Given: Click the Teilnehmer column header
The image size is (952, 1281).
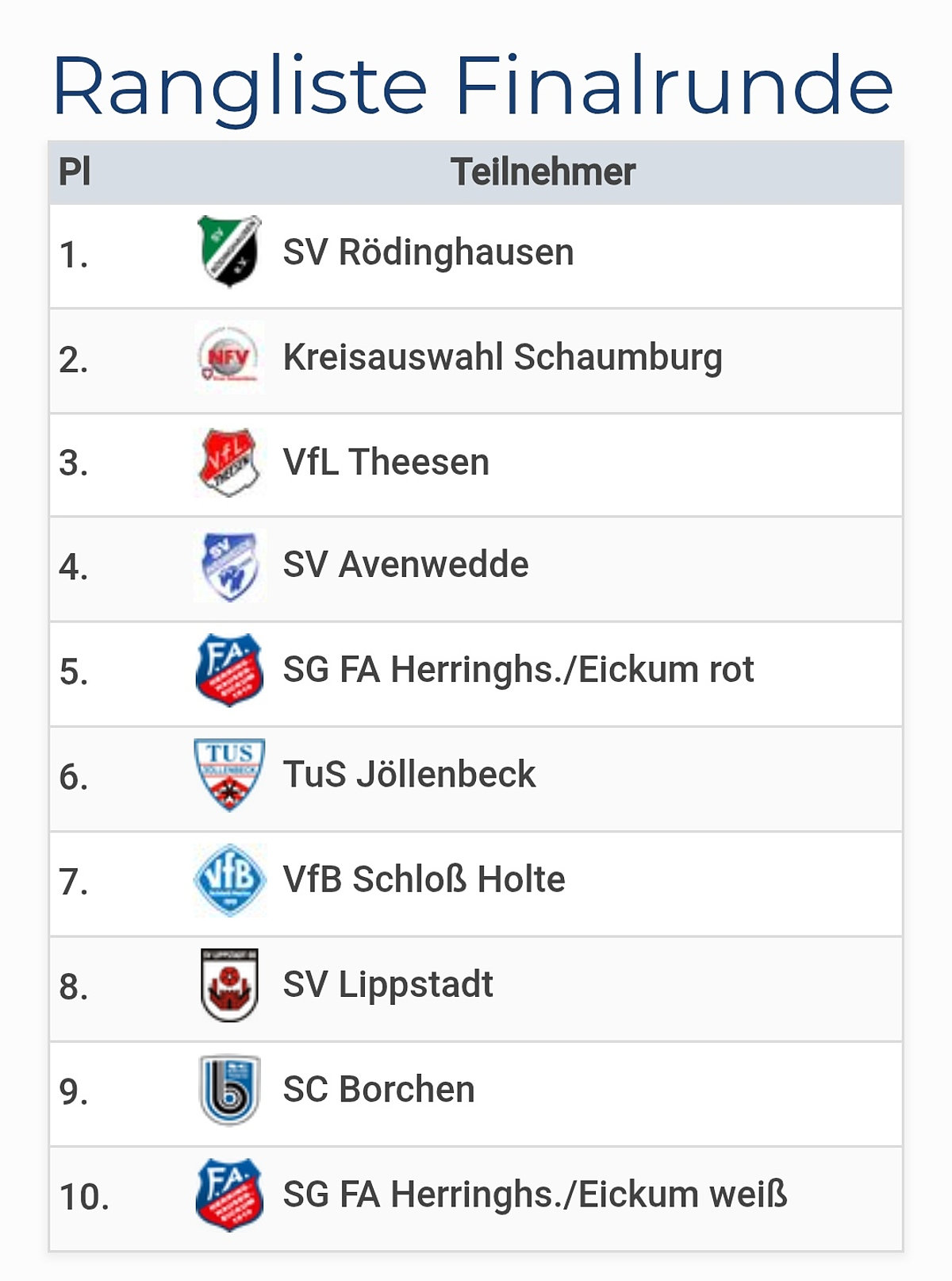Looking at the screenshot, I should click(543, 172).
